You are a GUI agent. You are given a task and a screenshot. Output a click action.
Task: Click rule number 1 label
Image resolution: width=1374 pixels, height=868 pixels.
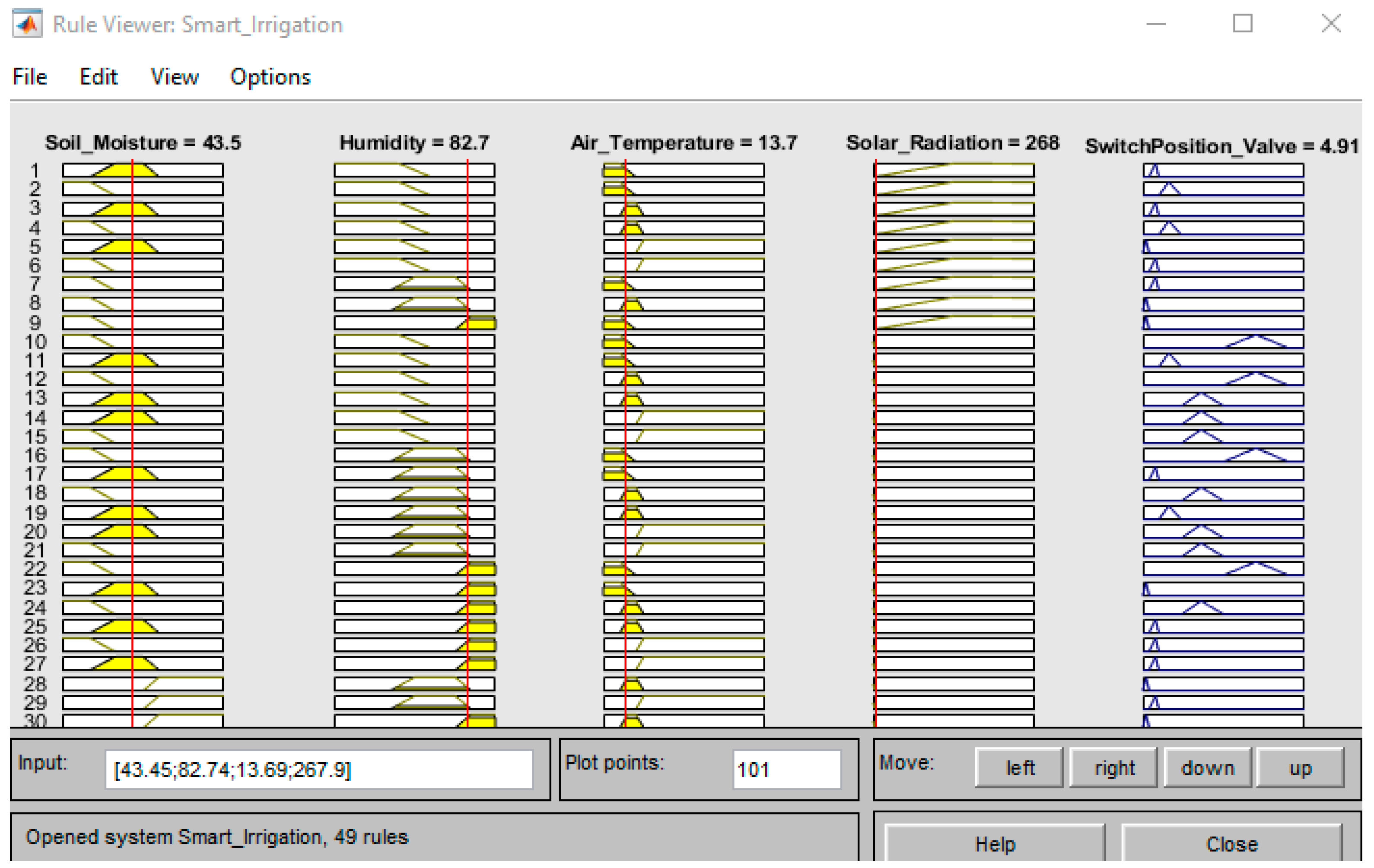coord(35,170)
